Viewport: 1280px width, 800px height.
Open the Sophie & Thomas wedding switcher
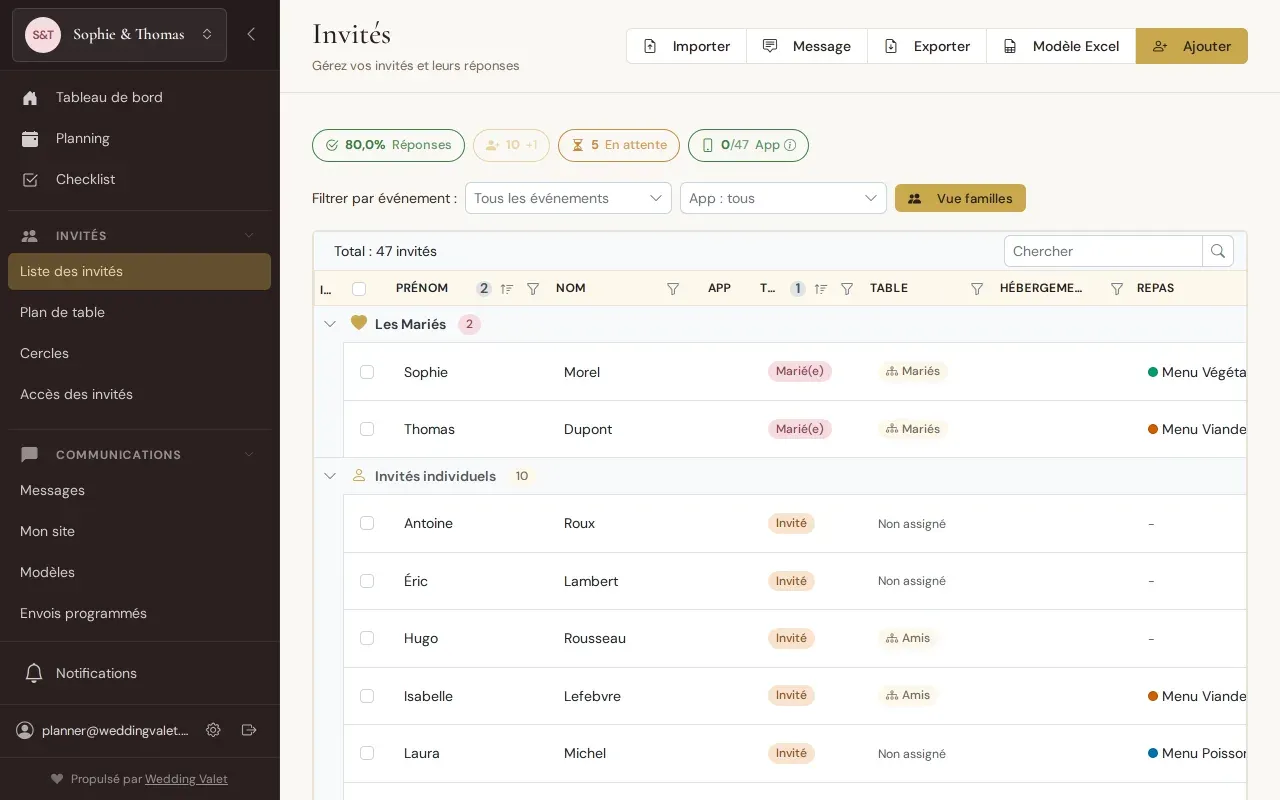120,35
